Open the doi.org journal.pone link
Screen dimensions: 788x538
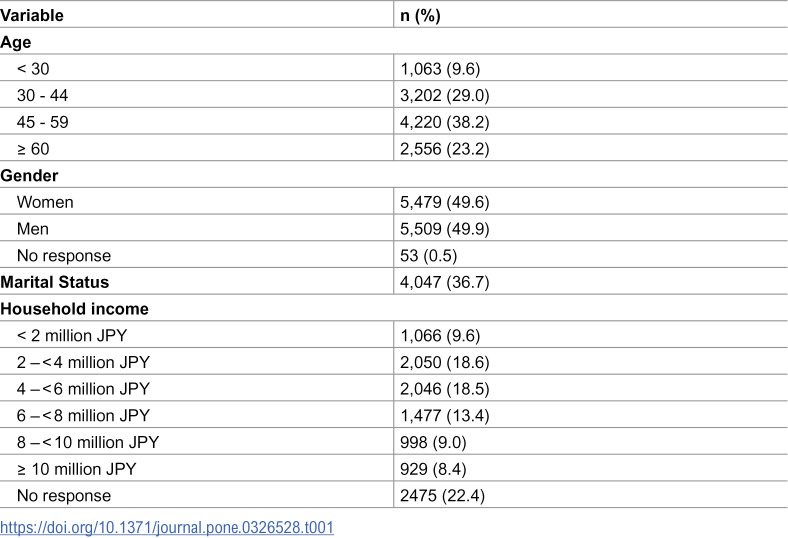tap(167, 527)
